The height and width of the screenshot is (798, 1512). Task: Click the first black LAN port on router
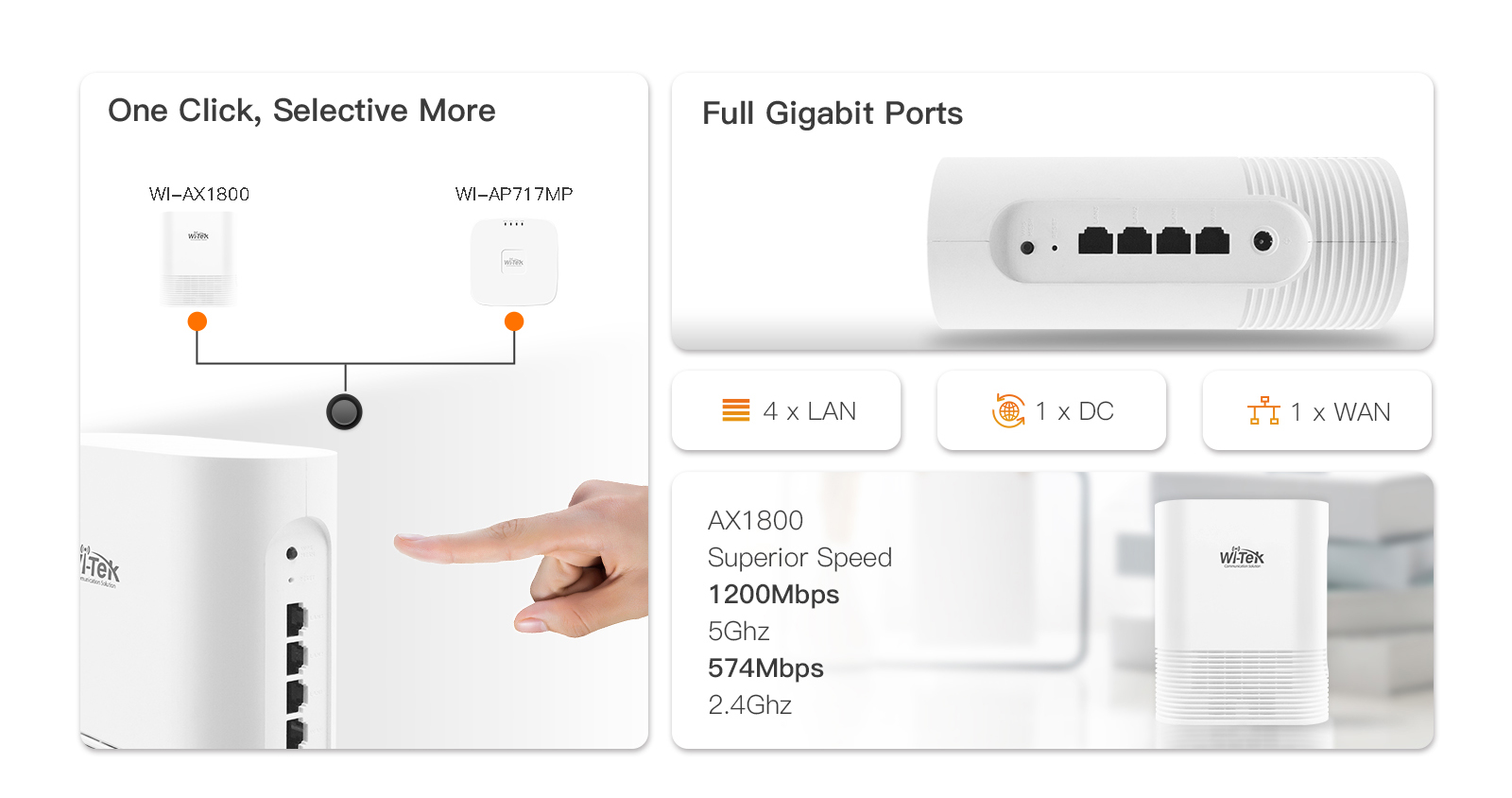pyautogui.click(x=1095, y=240)
